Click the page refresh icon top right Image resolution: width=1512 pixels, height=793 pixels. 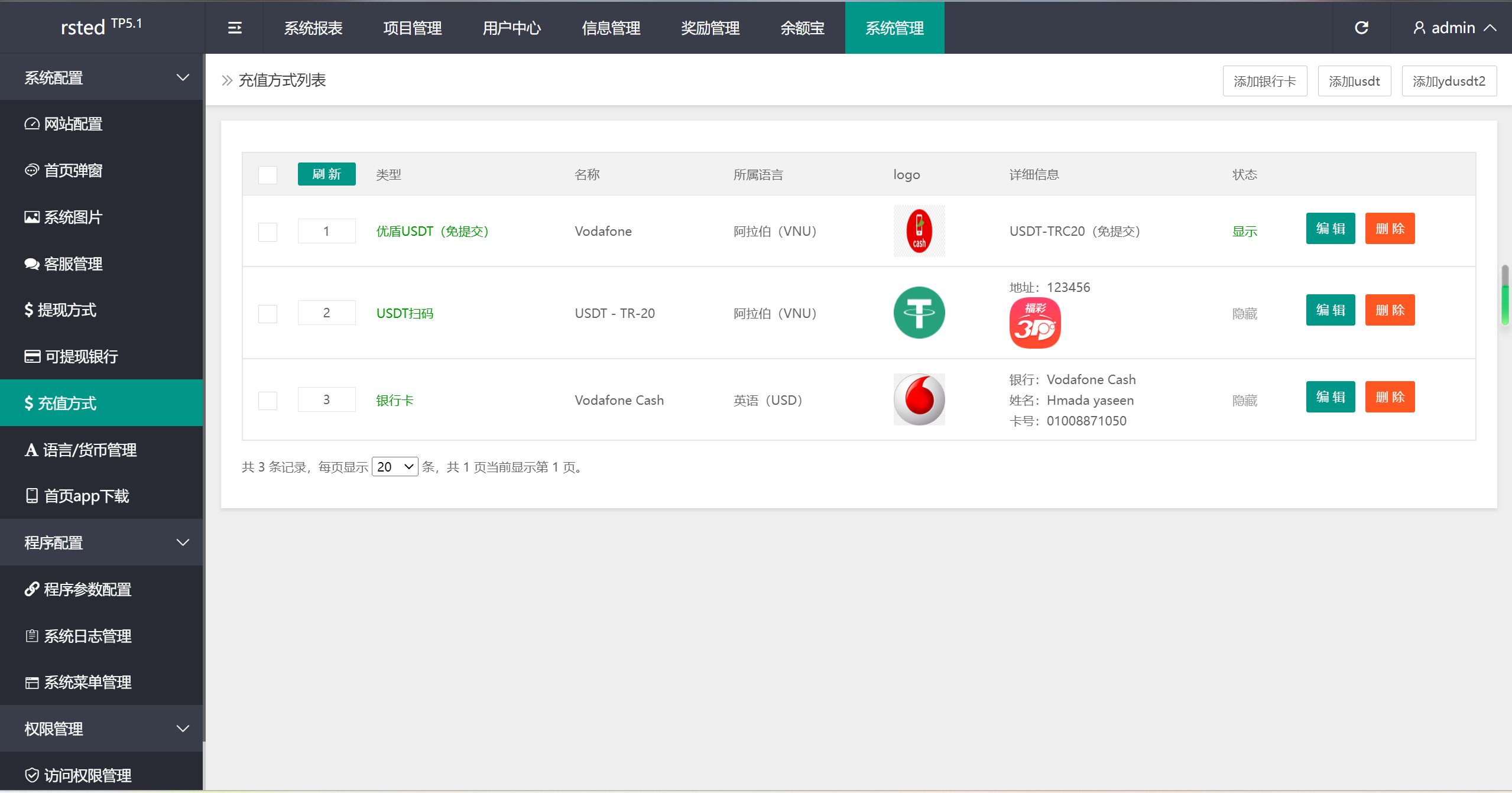coord(1362,27)
